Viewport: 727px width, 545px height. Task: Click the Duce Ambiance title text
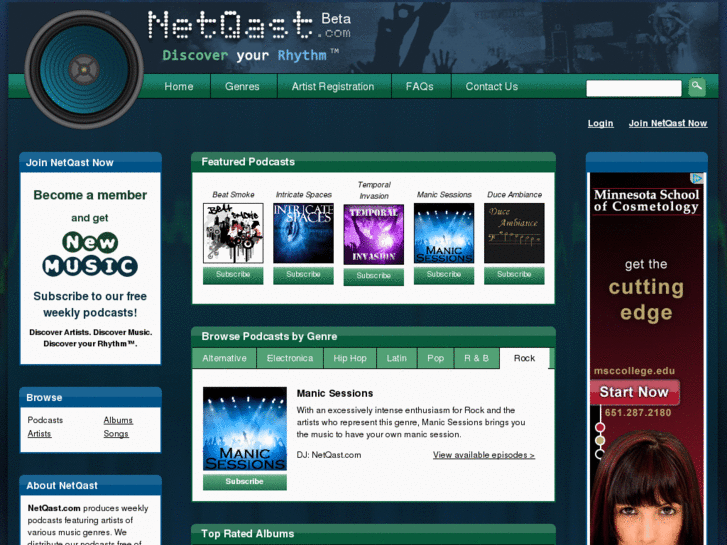point(514,195)
